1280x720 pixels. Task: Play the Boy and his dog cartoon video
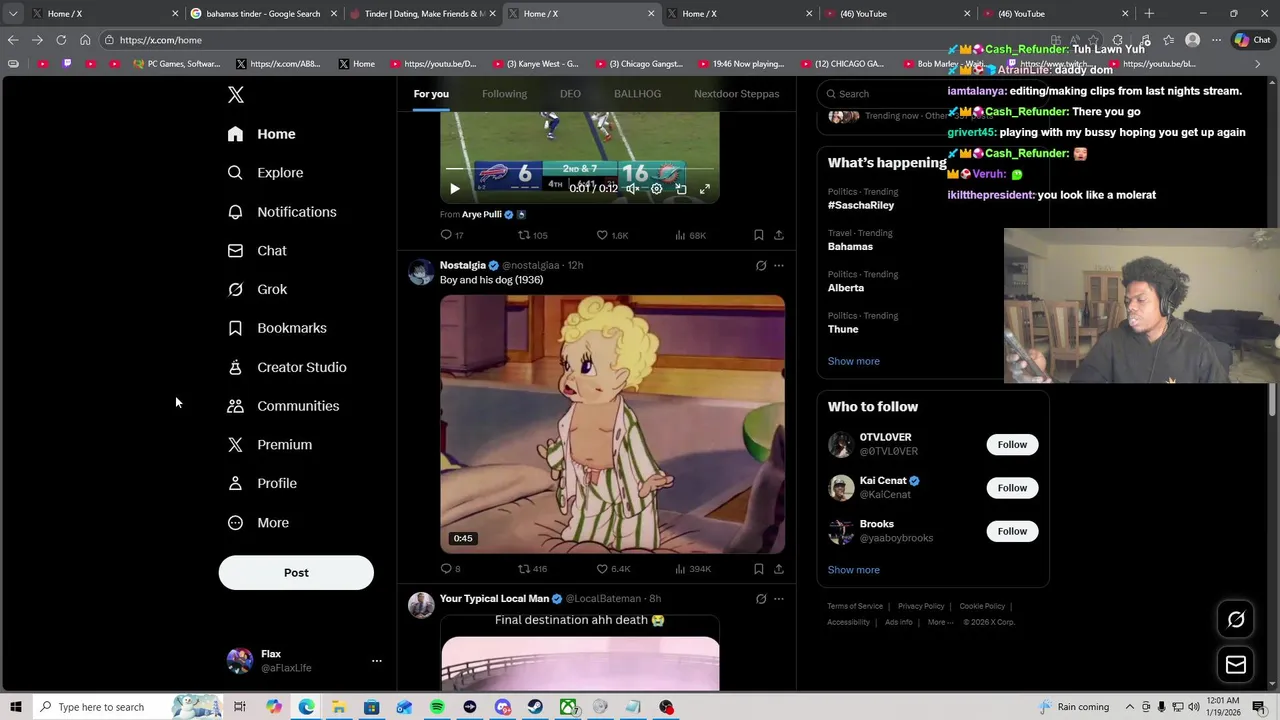click(612, 424)
